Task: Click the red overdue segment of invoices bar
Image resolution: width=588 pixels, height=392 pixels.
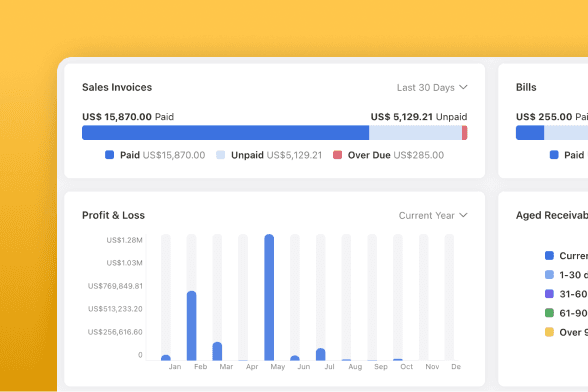Action: coord(465,133)
